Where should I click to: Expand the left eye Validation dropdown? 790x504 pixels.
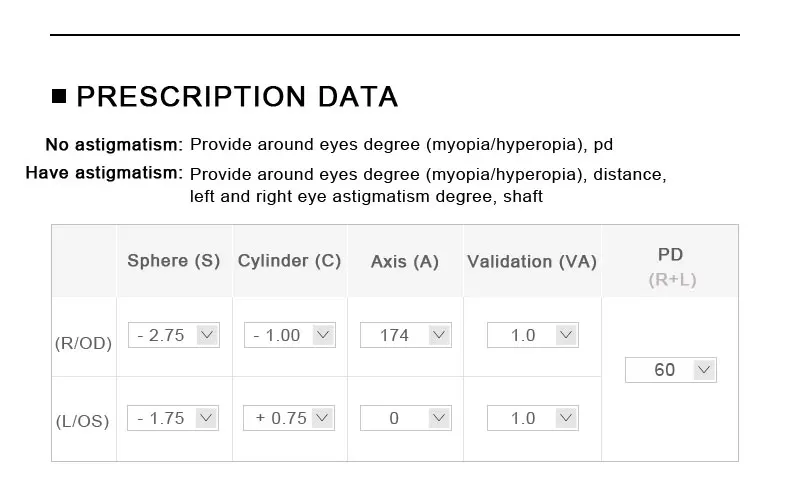[x=532, y=418]
